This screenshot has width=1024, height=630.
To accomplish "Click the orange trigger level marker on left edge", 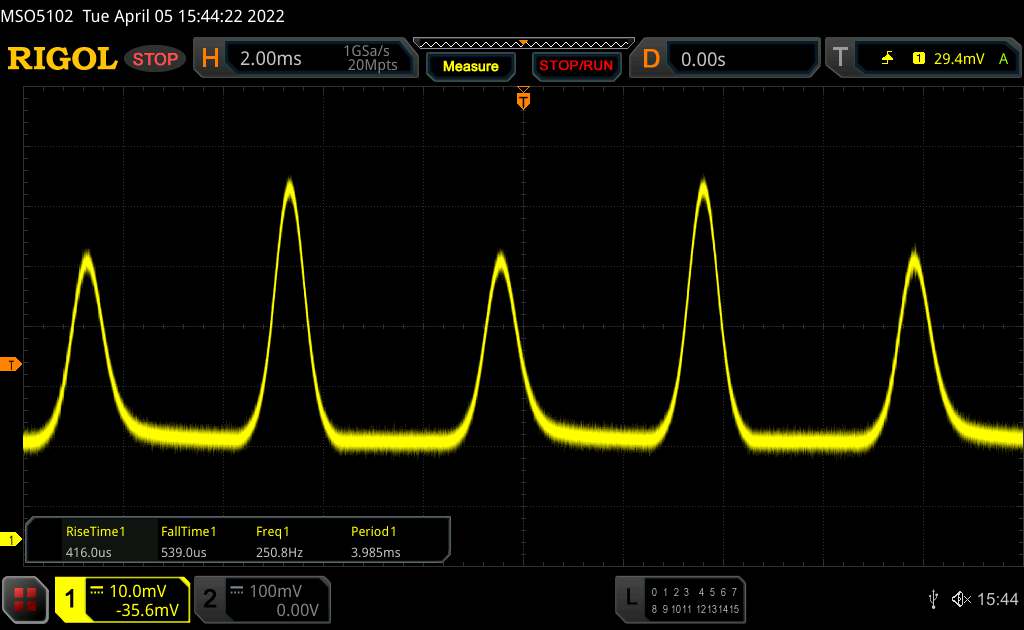I will (10, 364).
